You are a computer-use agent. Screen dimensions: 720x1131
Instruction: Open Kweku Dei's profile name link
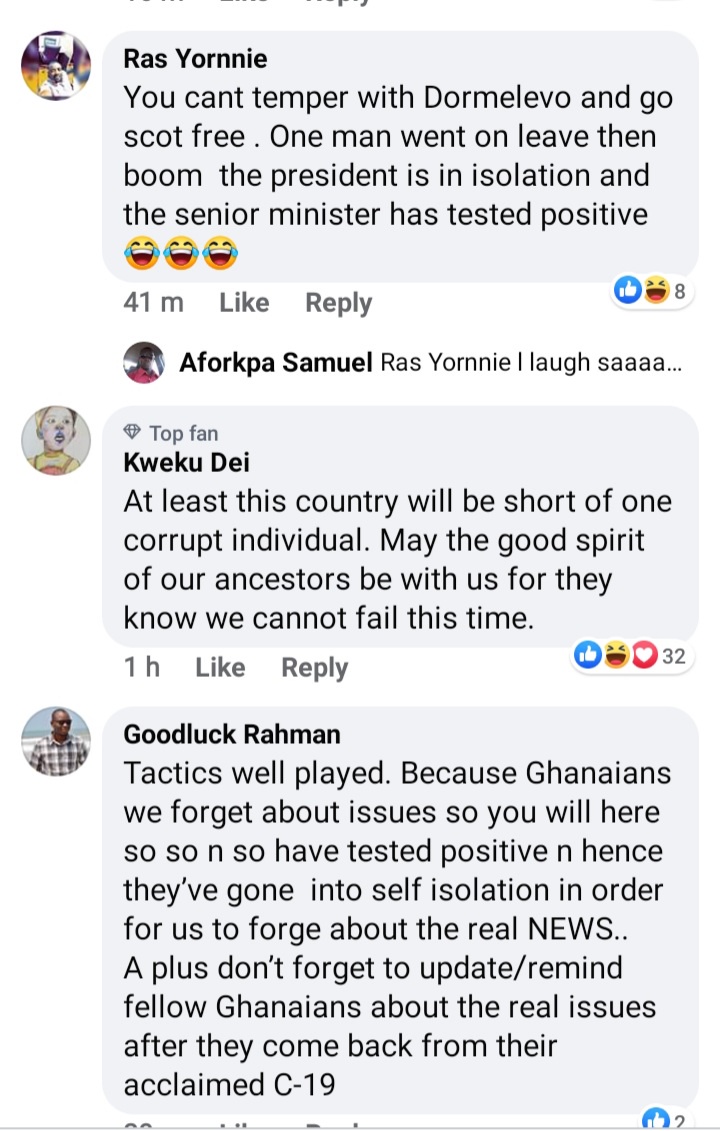187,462
